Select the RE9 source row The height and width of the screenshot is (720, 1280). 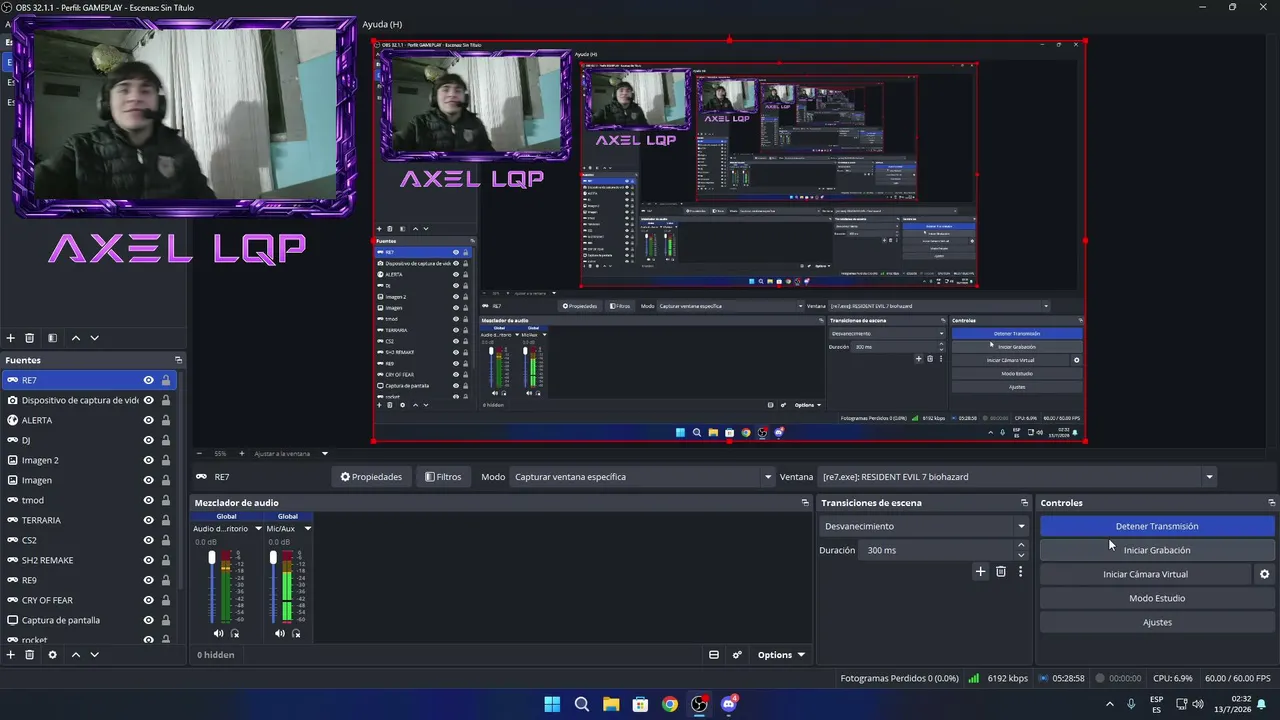[x=88, y=580]
